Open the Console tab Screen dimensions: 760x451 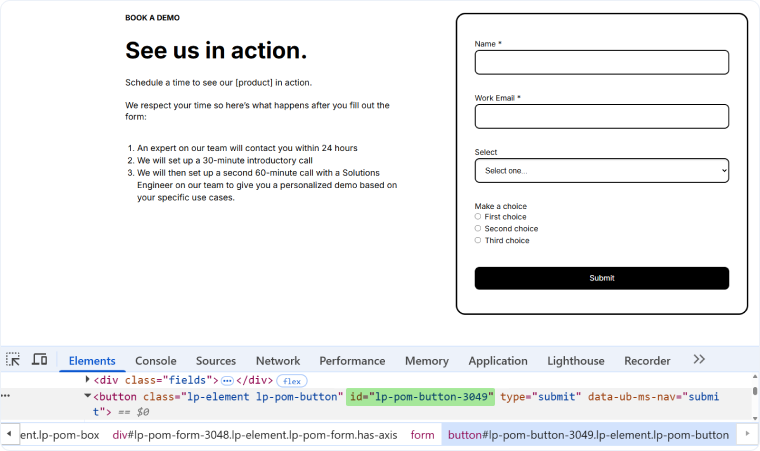click(156, 361)
